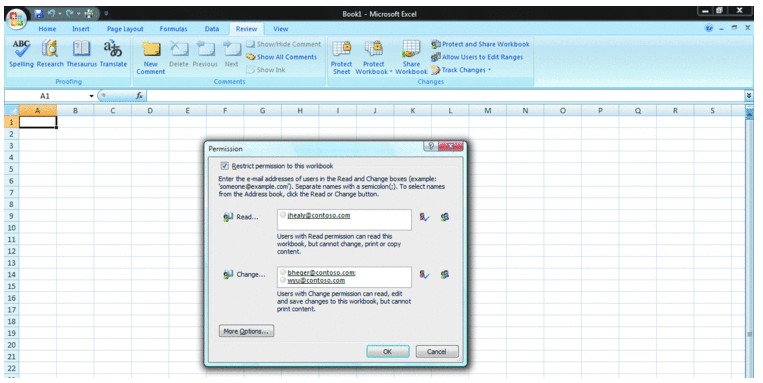Open the Translate tool
Viewport: 763px width, 383px height.
(x=113, y=54)
